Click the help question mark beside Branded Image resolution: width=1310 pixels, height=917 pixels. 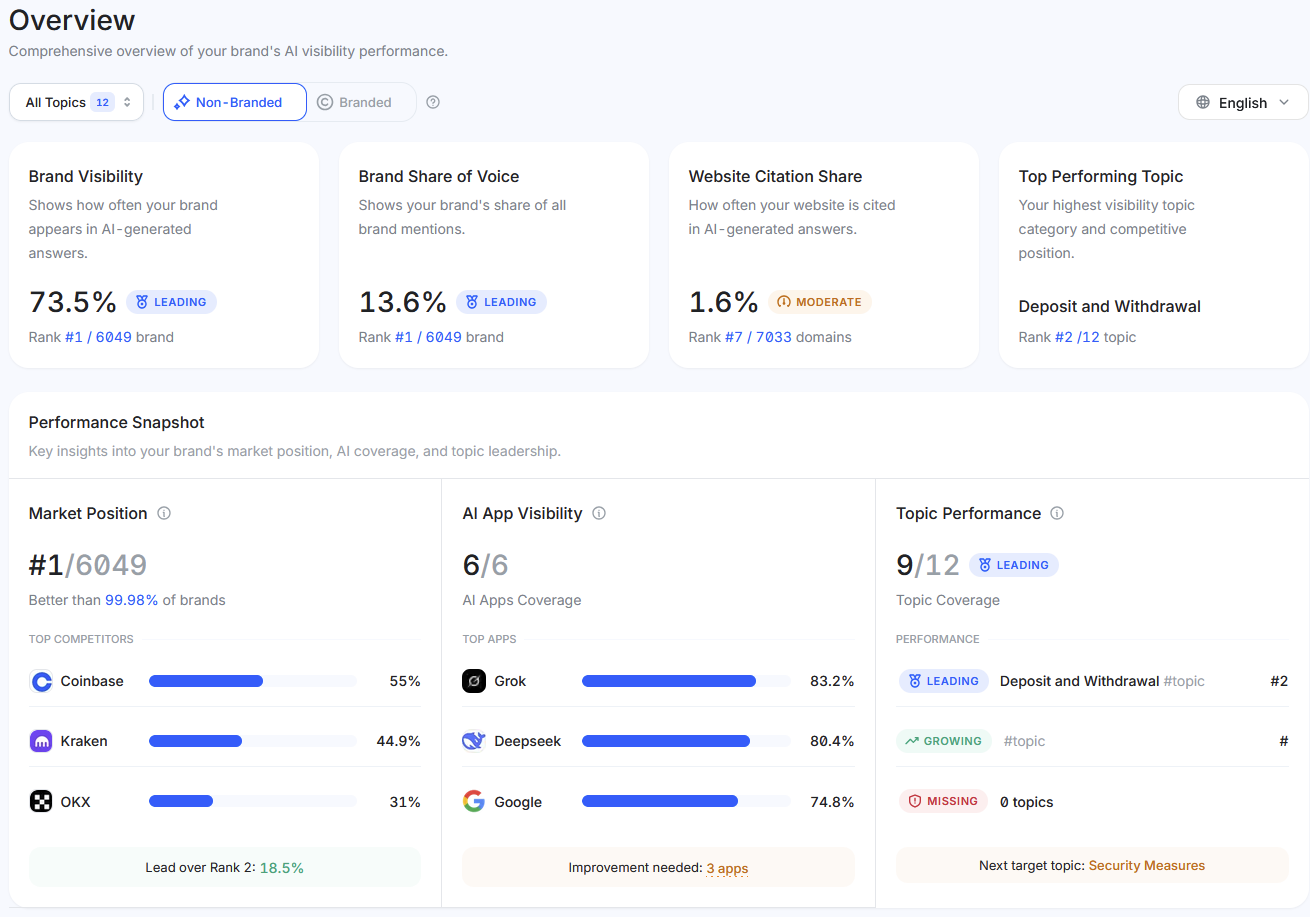click(x=432, y=101)
